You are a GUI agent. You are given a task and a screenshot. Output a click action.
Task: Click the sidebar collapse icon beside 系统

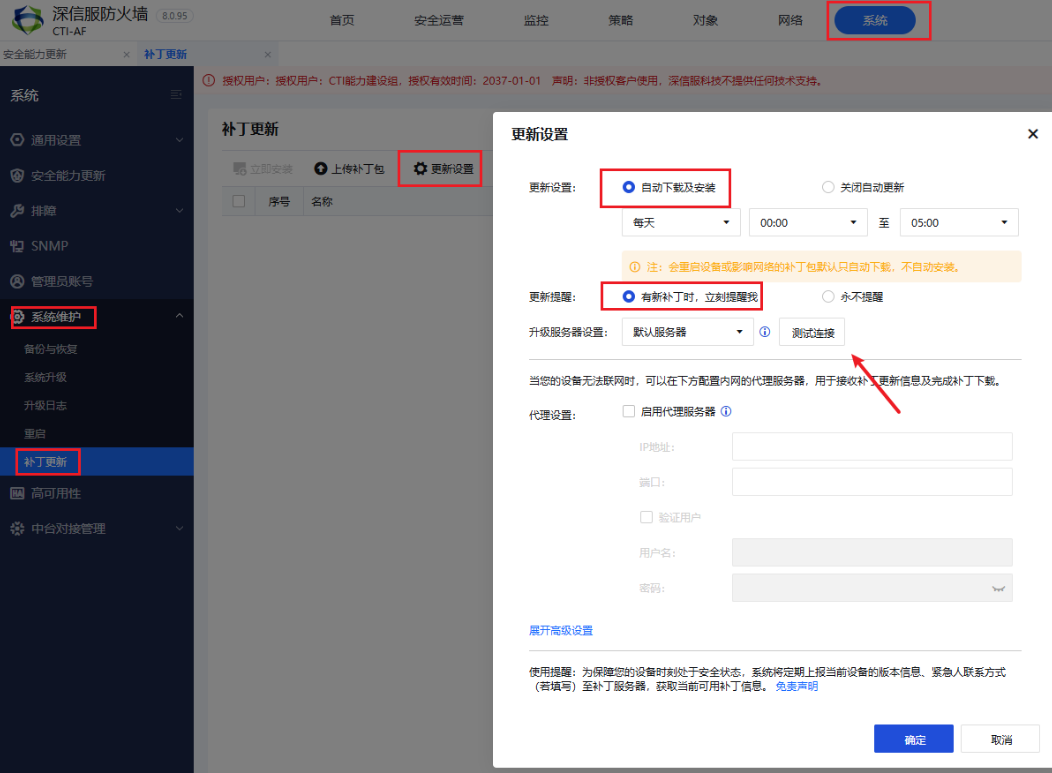[x=176, y=95]
